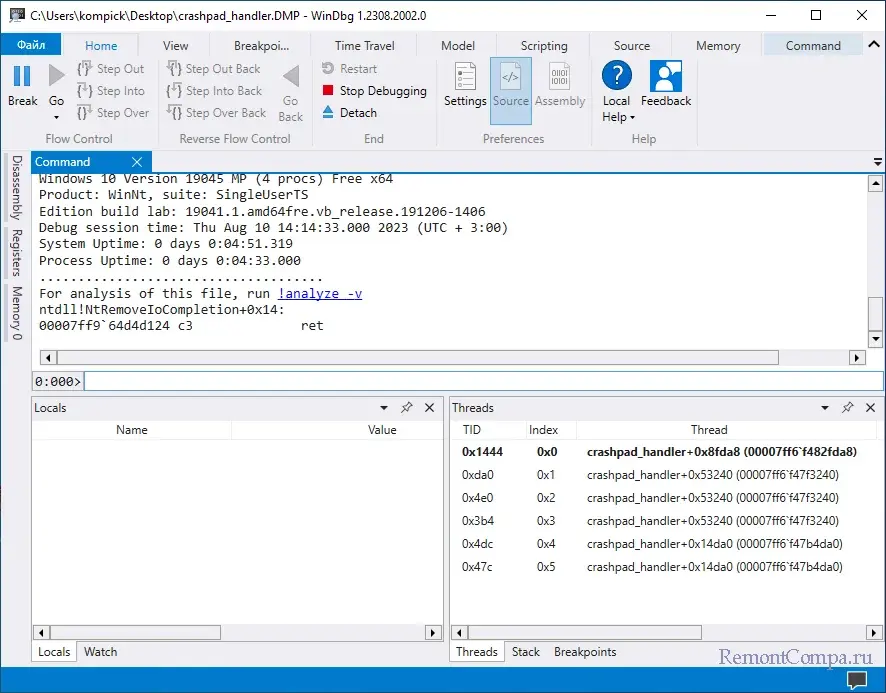Switch to the Home ribbon tab
Screen dimensions: 886x693
[101, 46]
